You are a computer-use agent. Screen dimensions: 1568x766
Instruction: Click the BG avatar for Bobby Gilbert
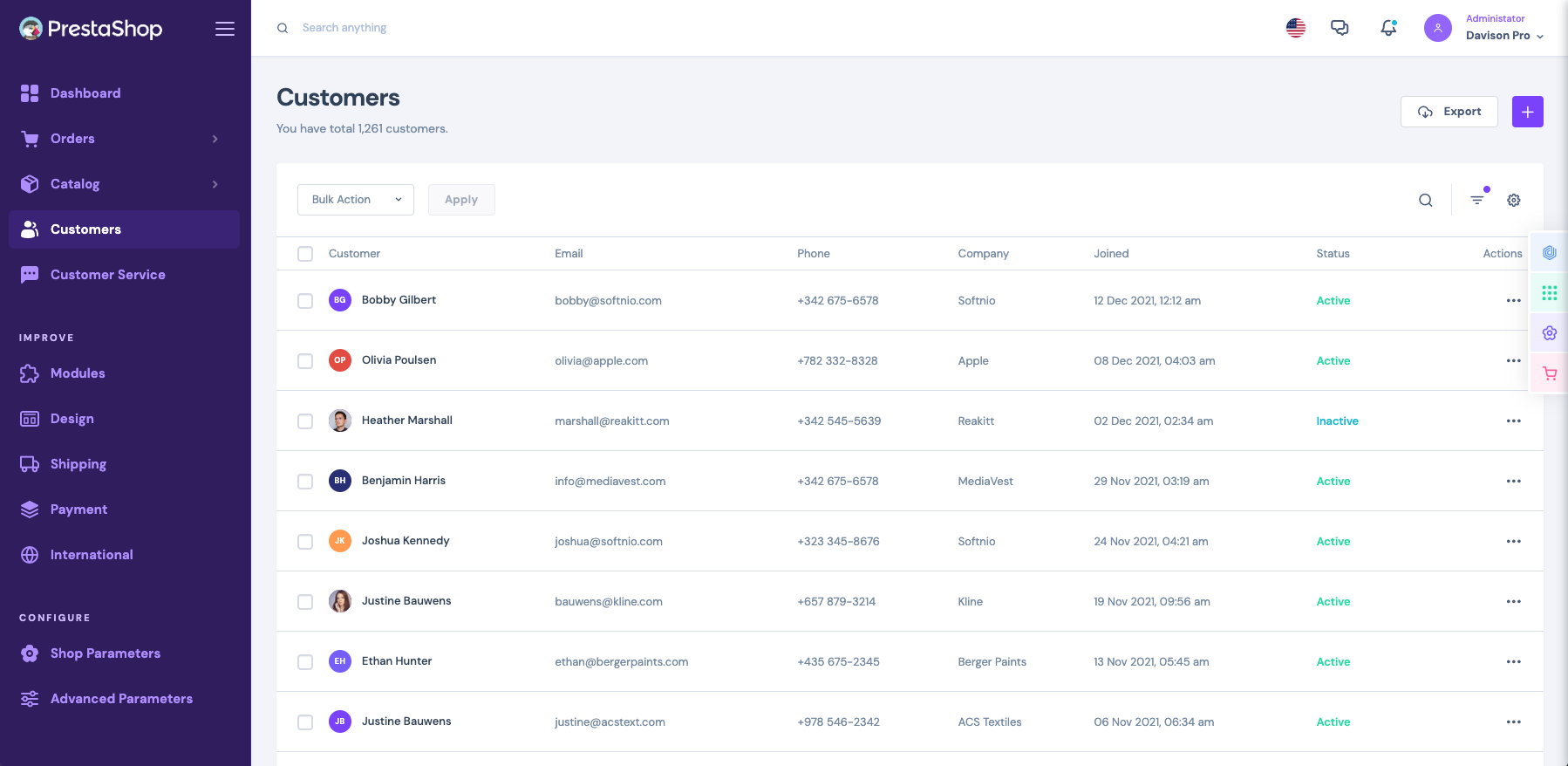(x=340, y=300)
